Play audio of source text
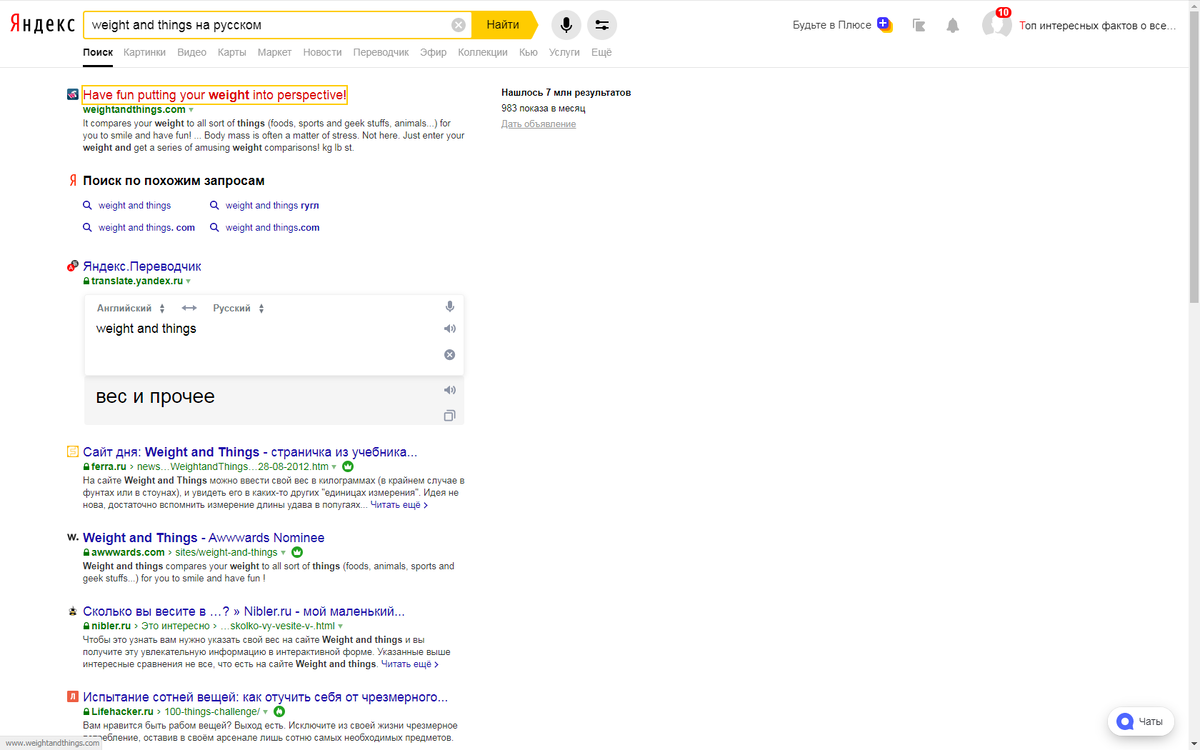 pyautogui.click(x=450, y=329)
